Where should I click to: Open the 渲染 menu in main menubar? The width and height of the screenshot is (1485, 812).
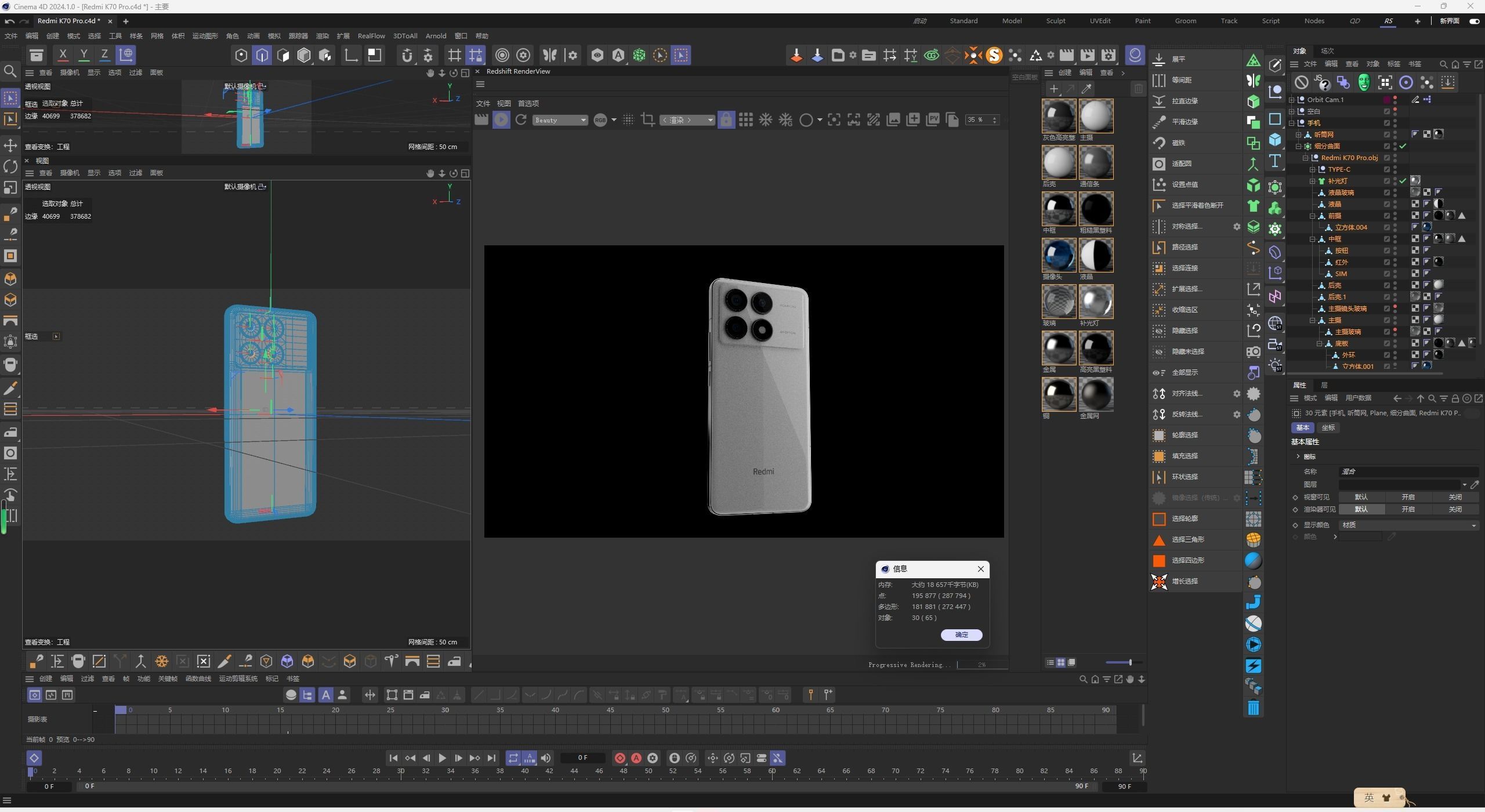pyautogui.click(x=322, y=36)
